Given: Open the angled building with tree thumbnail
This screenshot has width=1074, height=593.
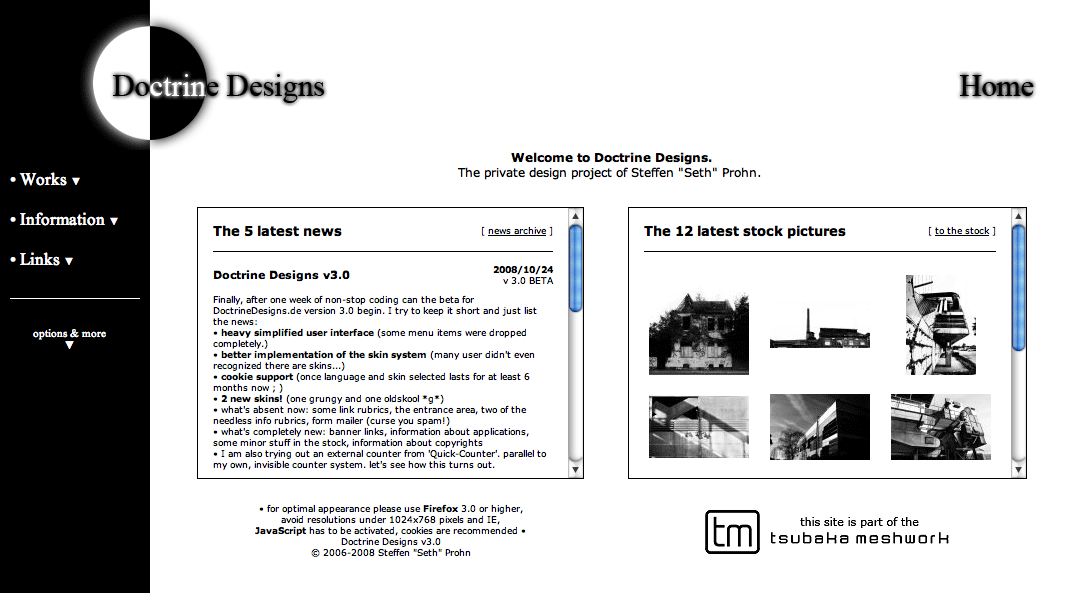Looking at the screenshot, I should [819, 427].
